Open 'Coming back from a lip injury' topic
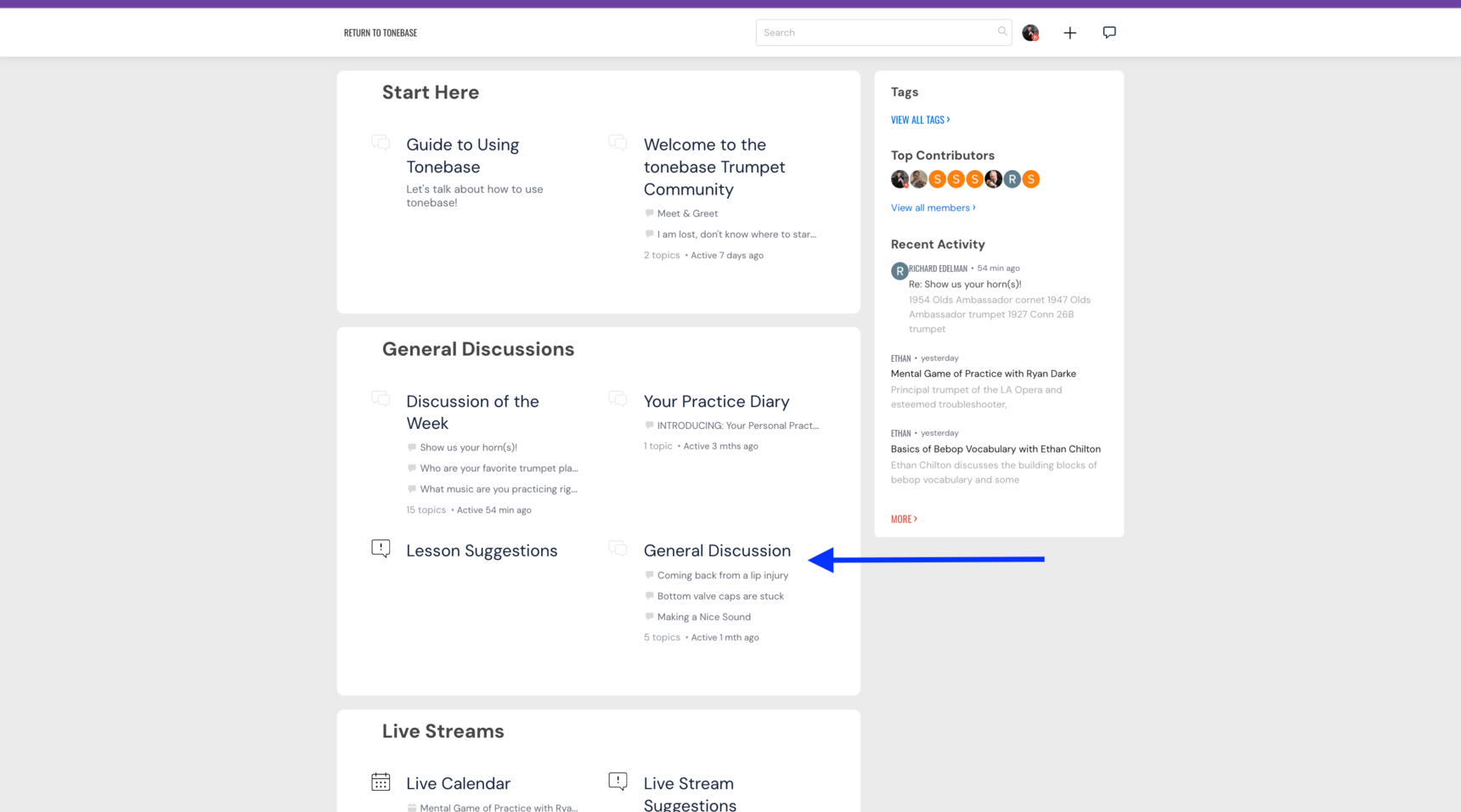 point(723,575)
